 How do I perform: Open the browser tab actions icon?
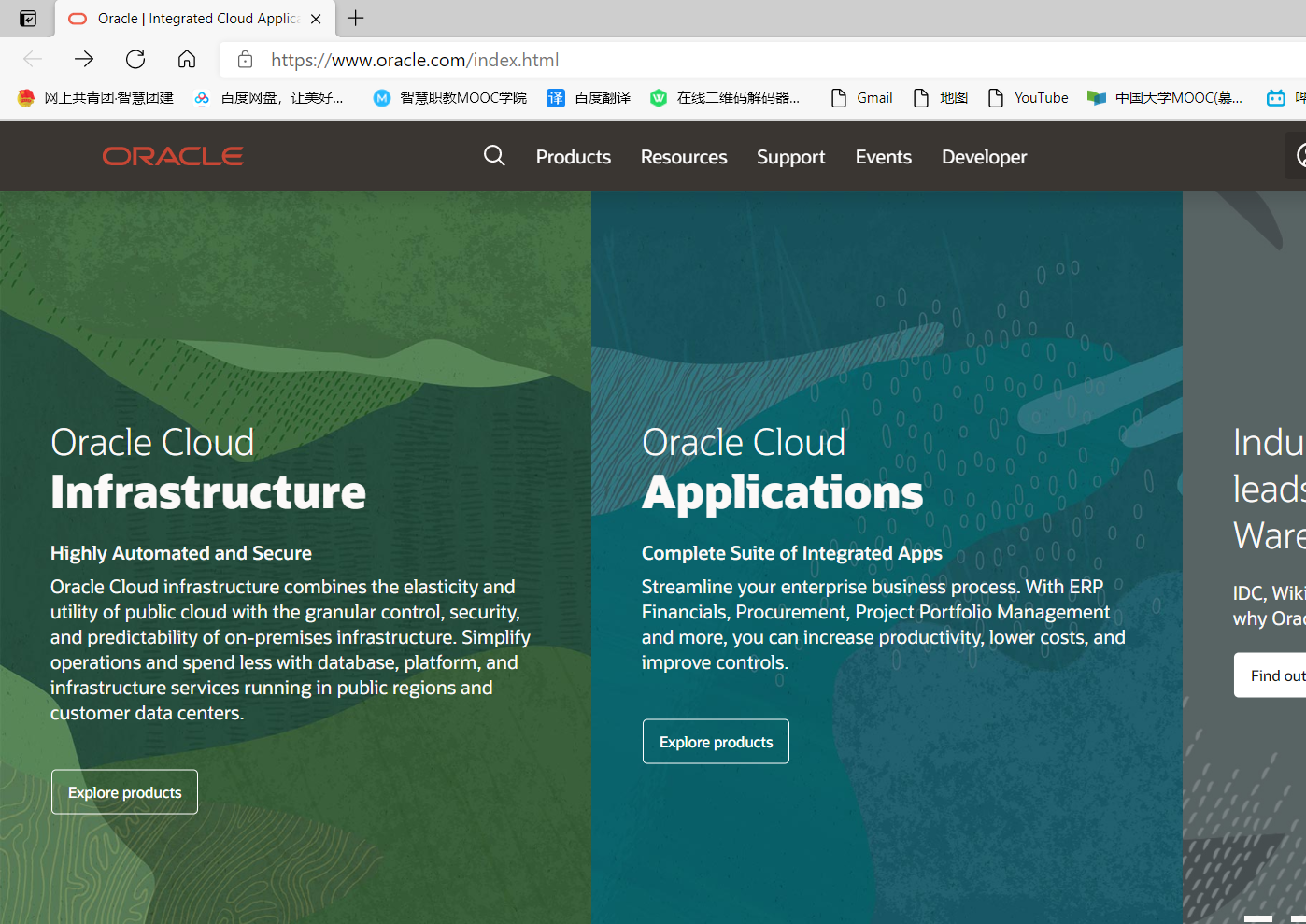(28, 19)
